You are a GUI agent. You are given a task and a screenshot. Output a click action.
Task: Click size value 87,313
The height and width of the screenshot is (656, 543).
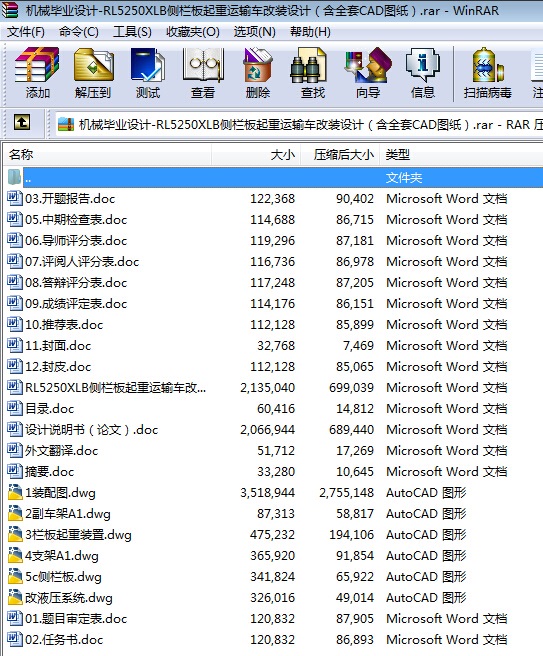click(276, 514)
